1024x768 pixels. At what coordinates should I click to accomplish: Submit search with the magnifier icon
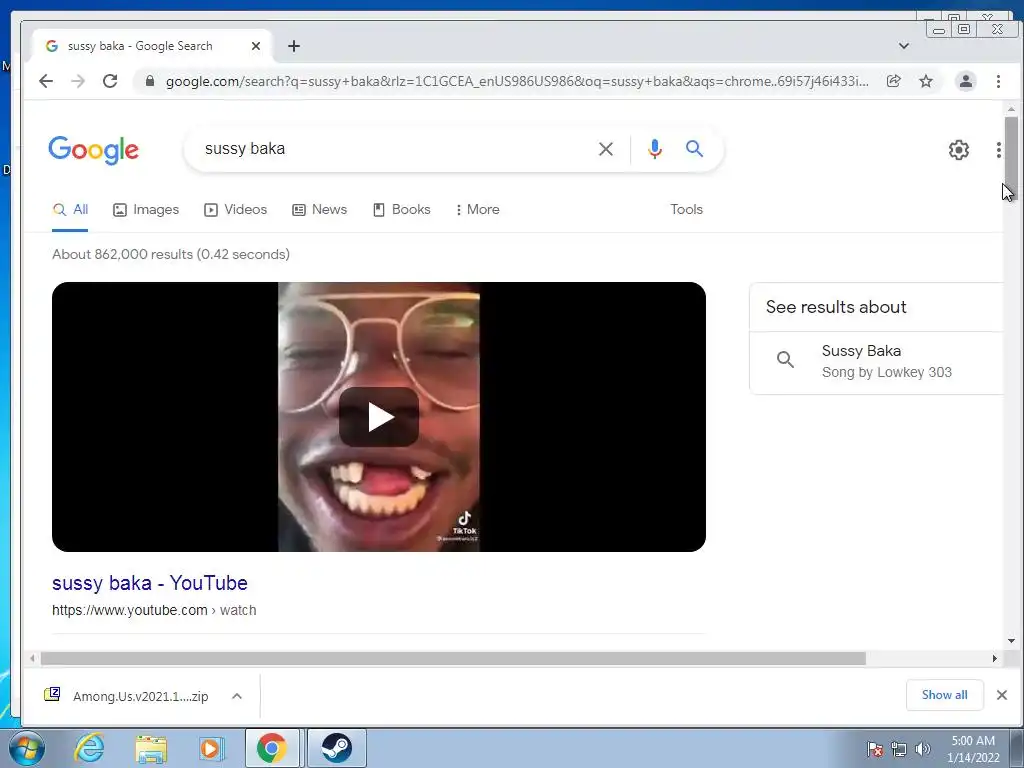(x=694, y=149)
